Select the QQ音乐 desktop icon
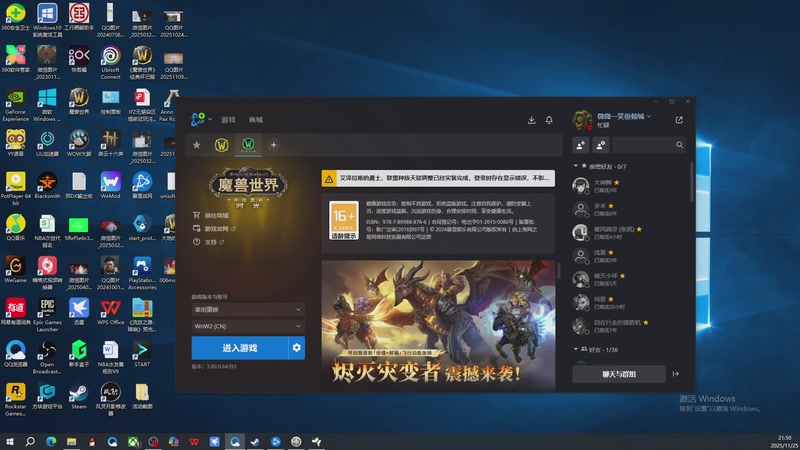Screen dimensions: 800x450 [x=15, y=228]
